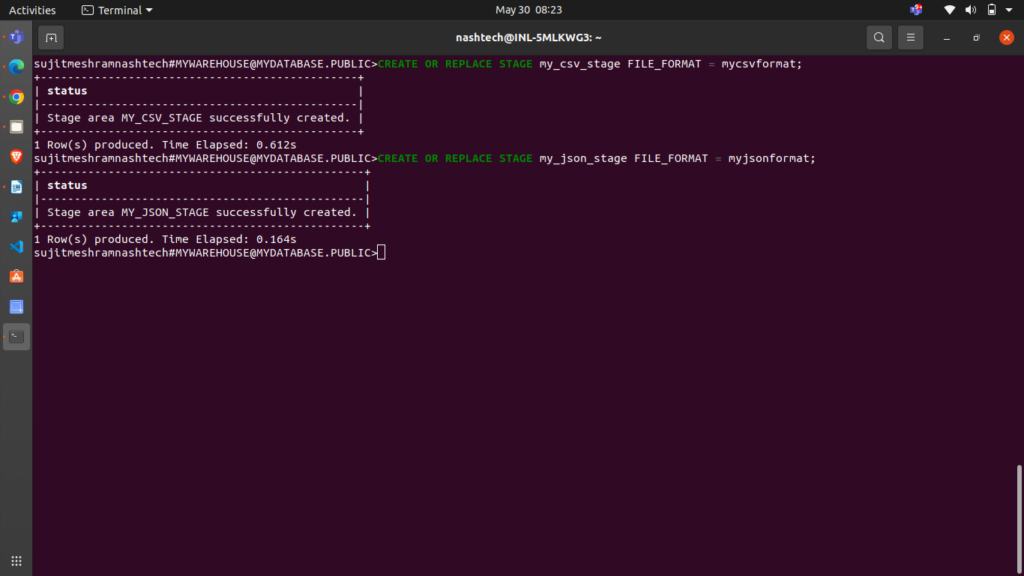Viewport: 1024px width, 576px height.
Task: Open Google Chrome from the dock
Action: click(x=16, y=97)
